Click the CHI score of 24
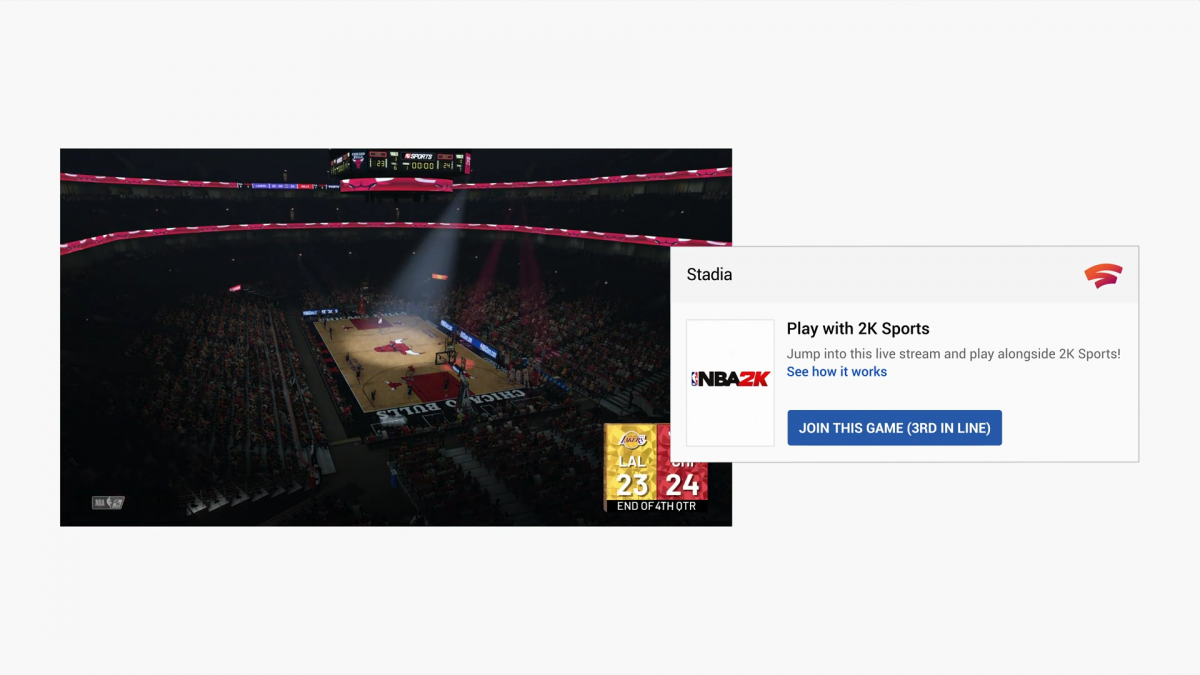Screen dimensions: 1200x675 (682, 484)
